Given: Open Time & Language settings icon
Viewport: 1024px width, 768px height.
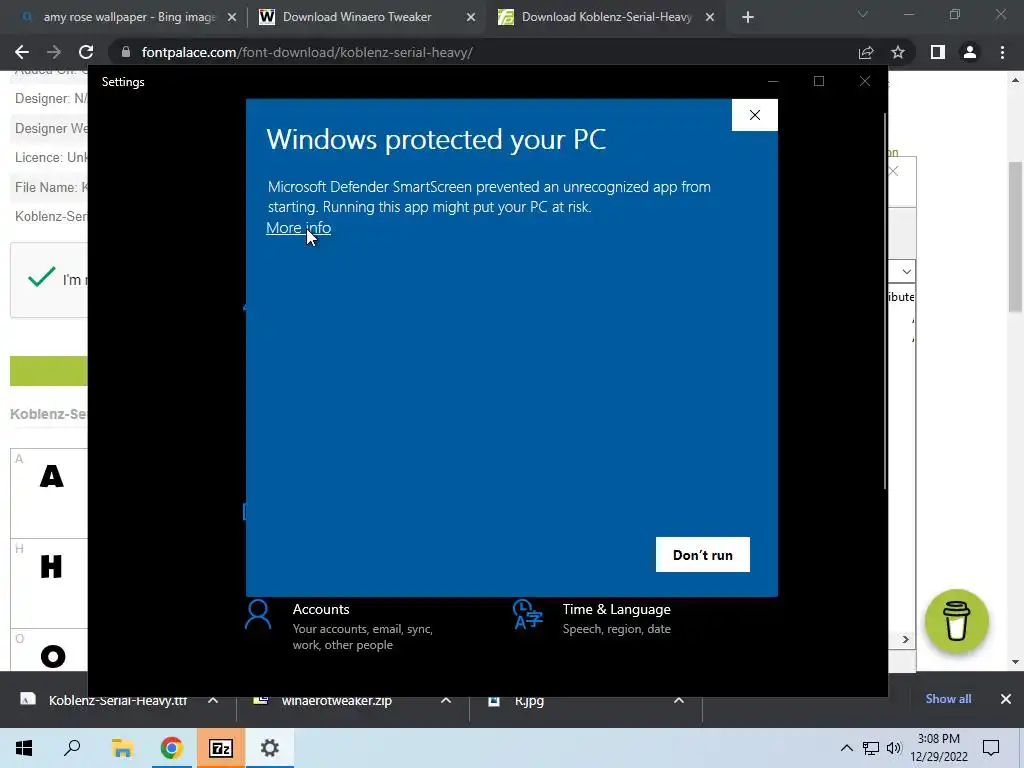Looking at the screenshot, I should pyautogui.click(x=528, y=615).
